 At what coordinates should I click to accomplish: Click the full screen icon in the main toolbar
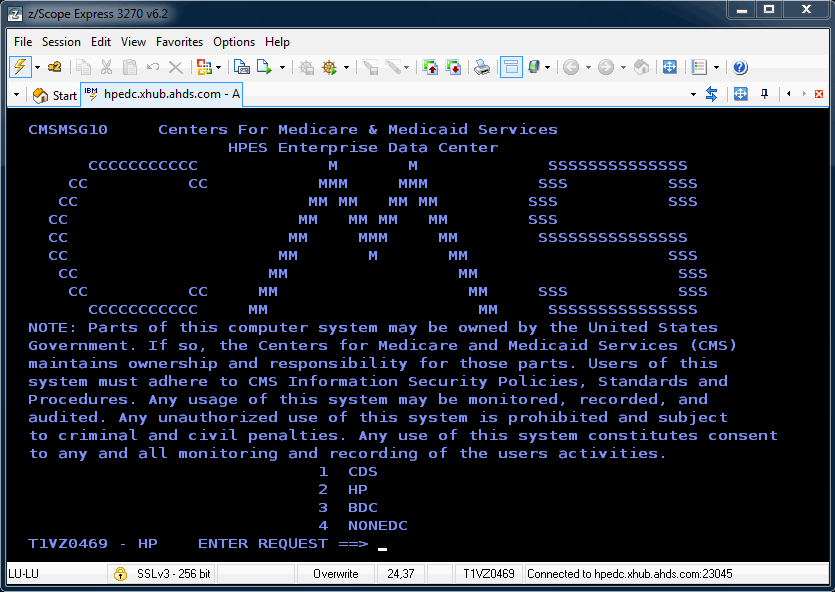[x=669, y=67]
